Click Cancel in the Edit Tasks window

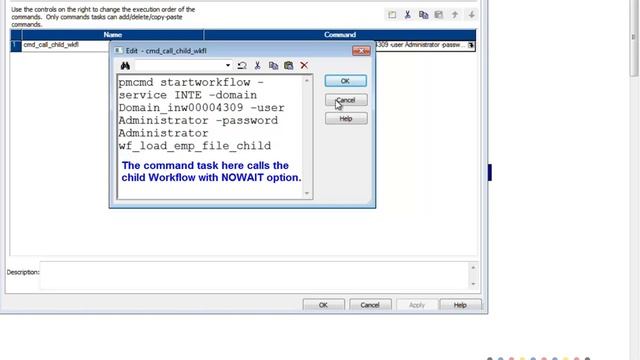click(370, 305)
